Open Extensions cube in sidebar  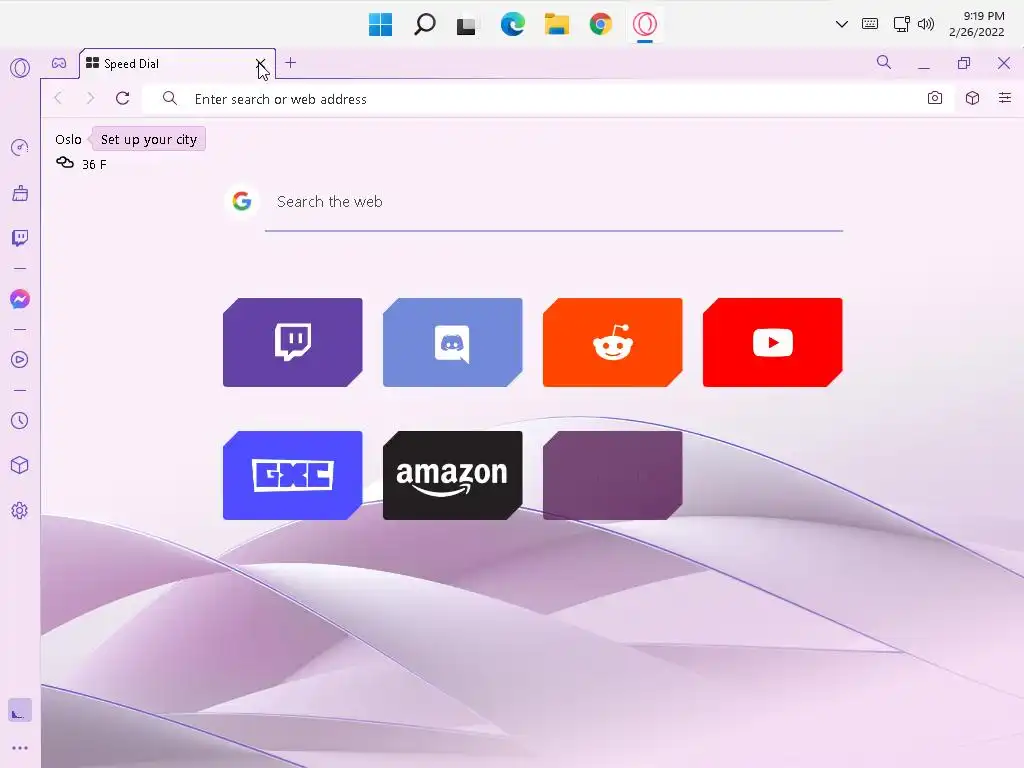[x=20, y=465]
